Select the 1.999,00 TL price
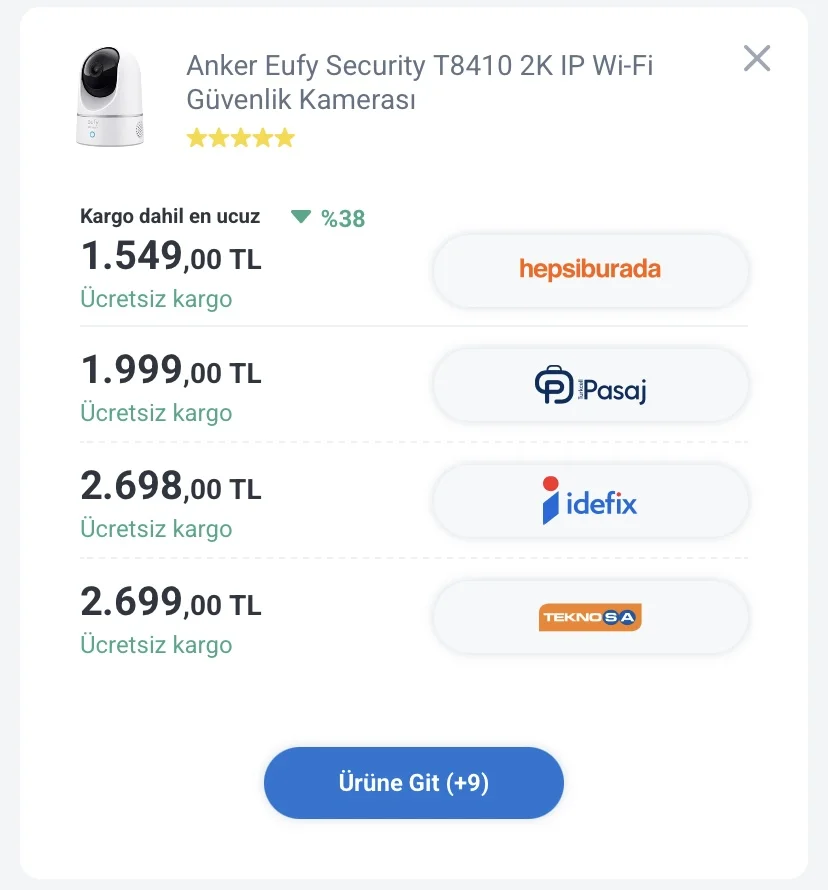The width and height of the screenshot is (828, 890). pyautogui.click(x=170, y=373)
